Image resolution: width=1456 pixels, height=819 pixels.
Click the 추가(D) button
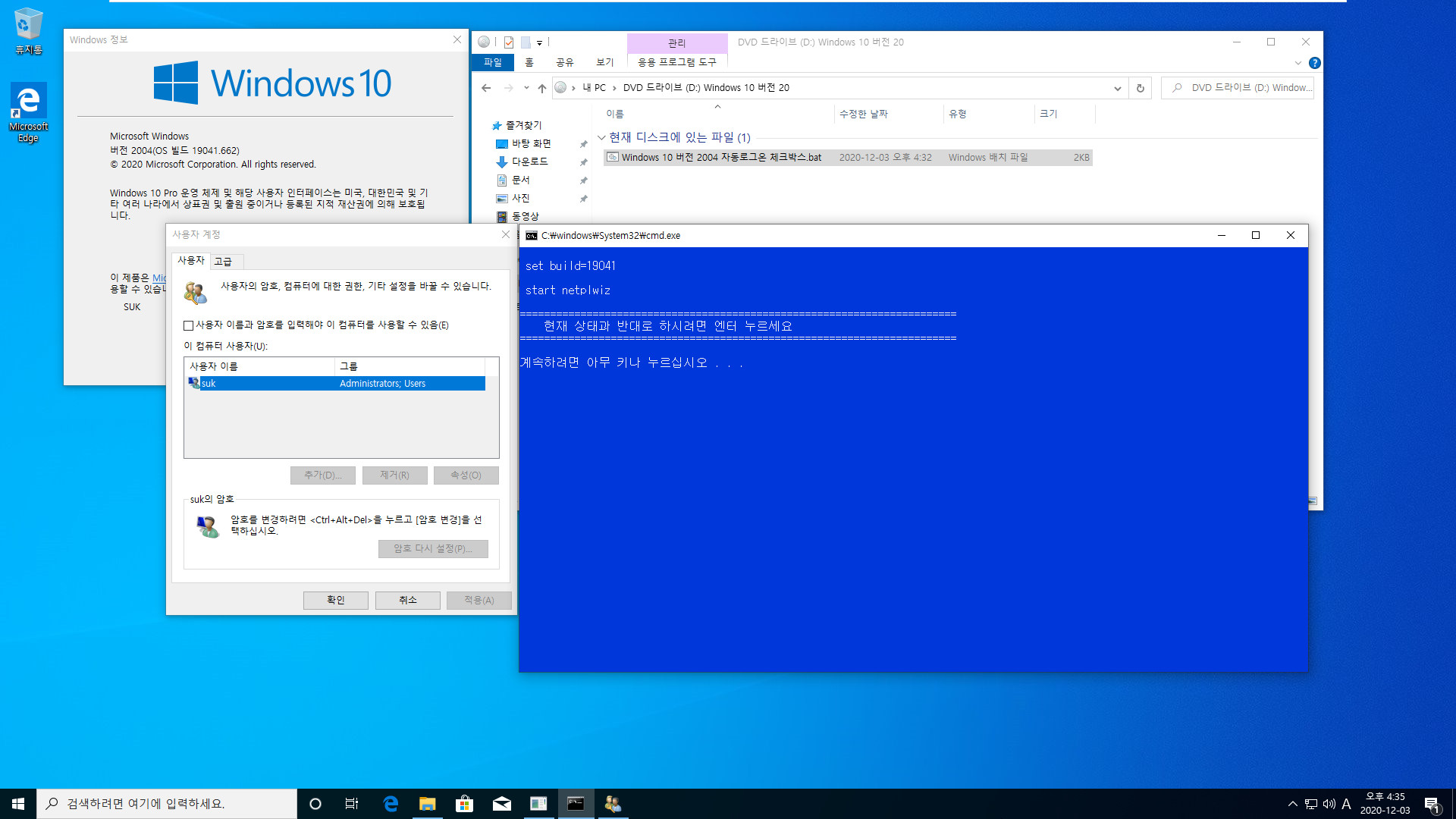click(323, 475)
